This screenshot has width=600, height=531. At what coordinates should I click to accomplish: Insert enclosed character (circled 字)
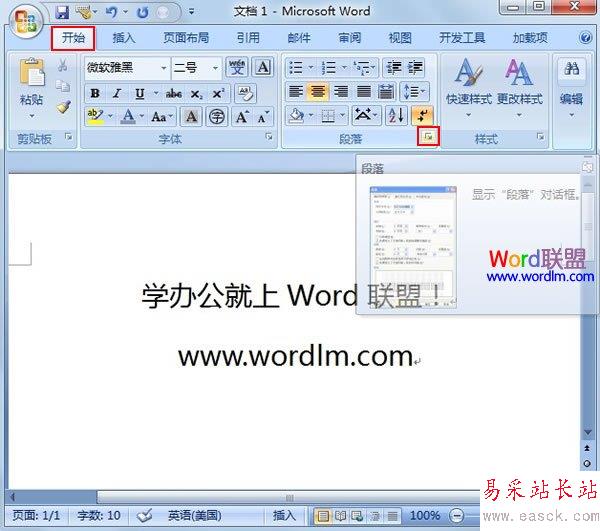[x=217, y=116]
